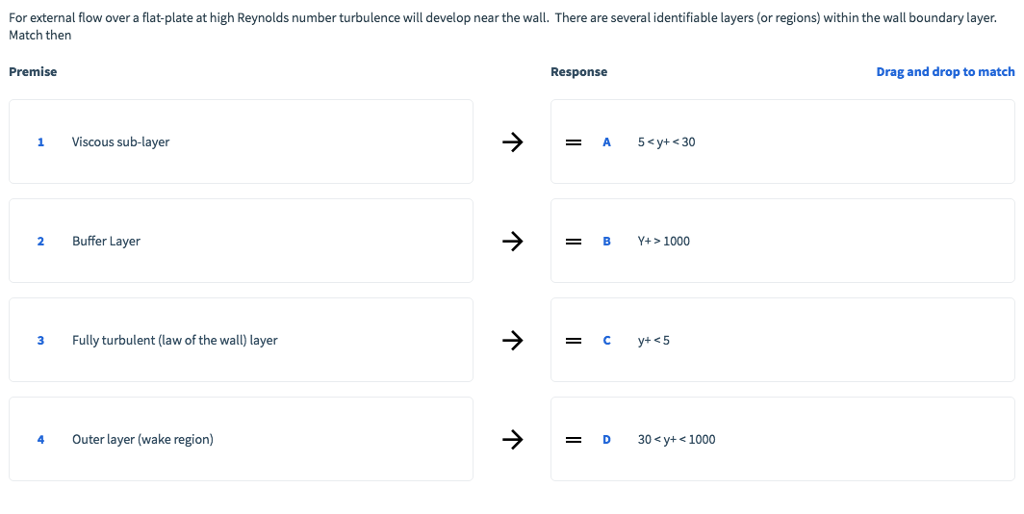Select the Outer layer (wake region) premise

pos(240,439)
